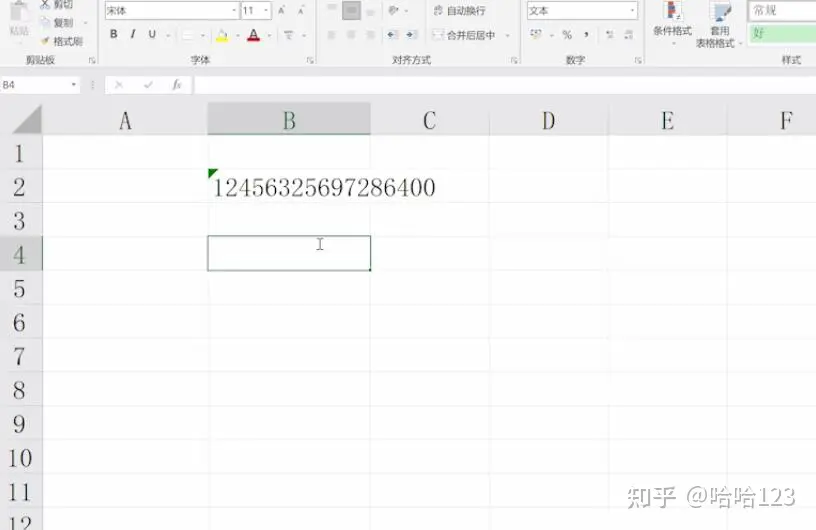Apply the green 好 cell style
816x530 pixels.
click(782, 34)
